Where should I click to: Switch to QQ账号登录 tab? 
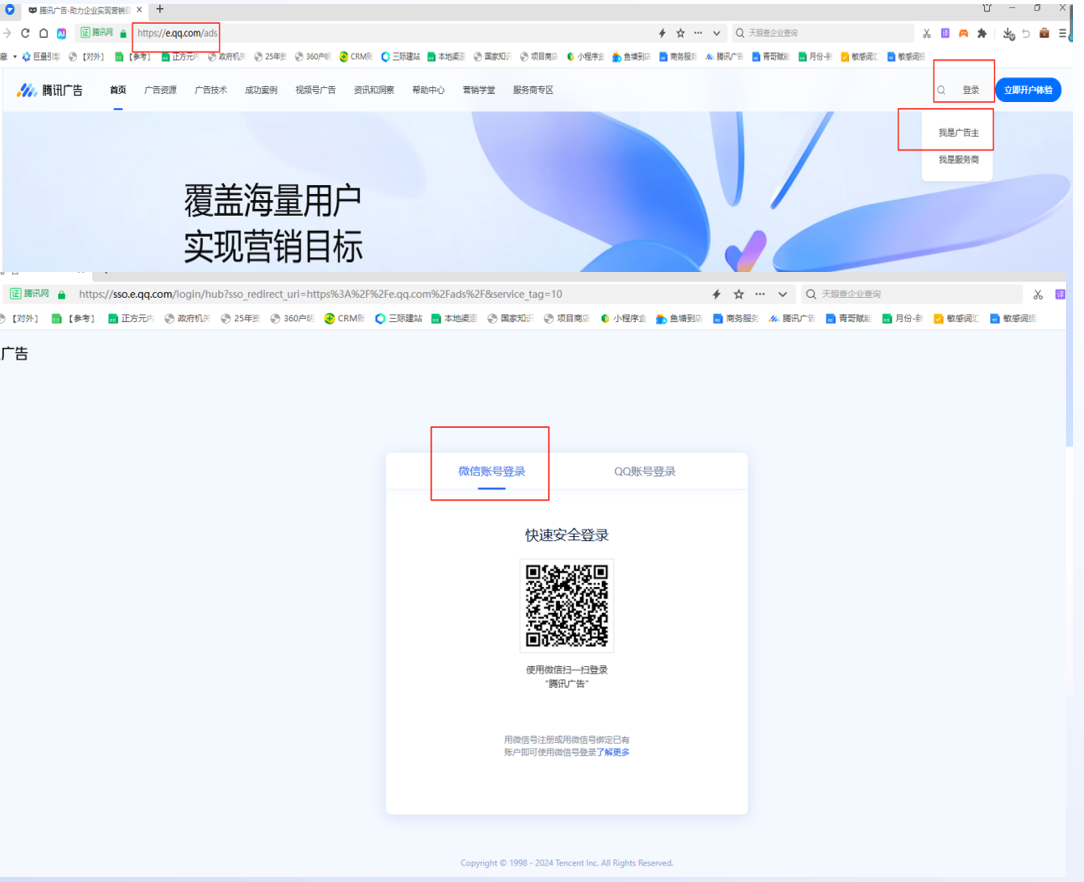pyautogui.click(x=645, y=471)
